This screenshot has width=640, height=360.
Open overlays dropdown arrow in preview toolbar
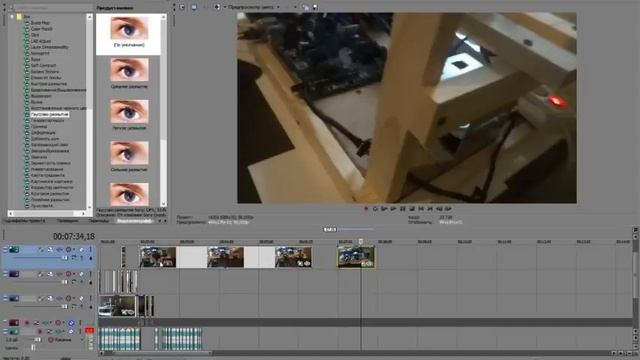click(x=295, y=7)
